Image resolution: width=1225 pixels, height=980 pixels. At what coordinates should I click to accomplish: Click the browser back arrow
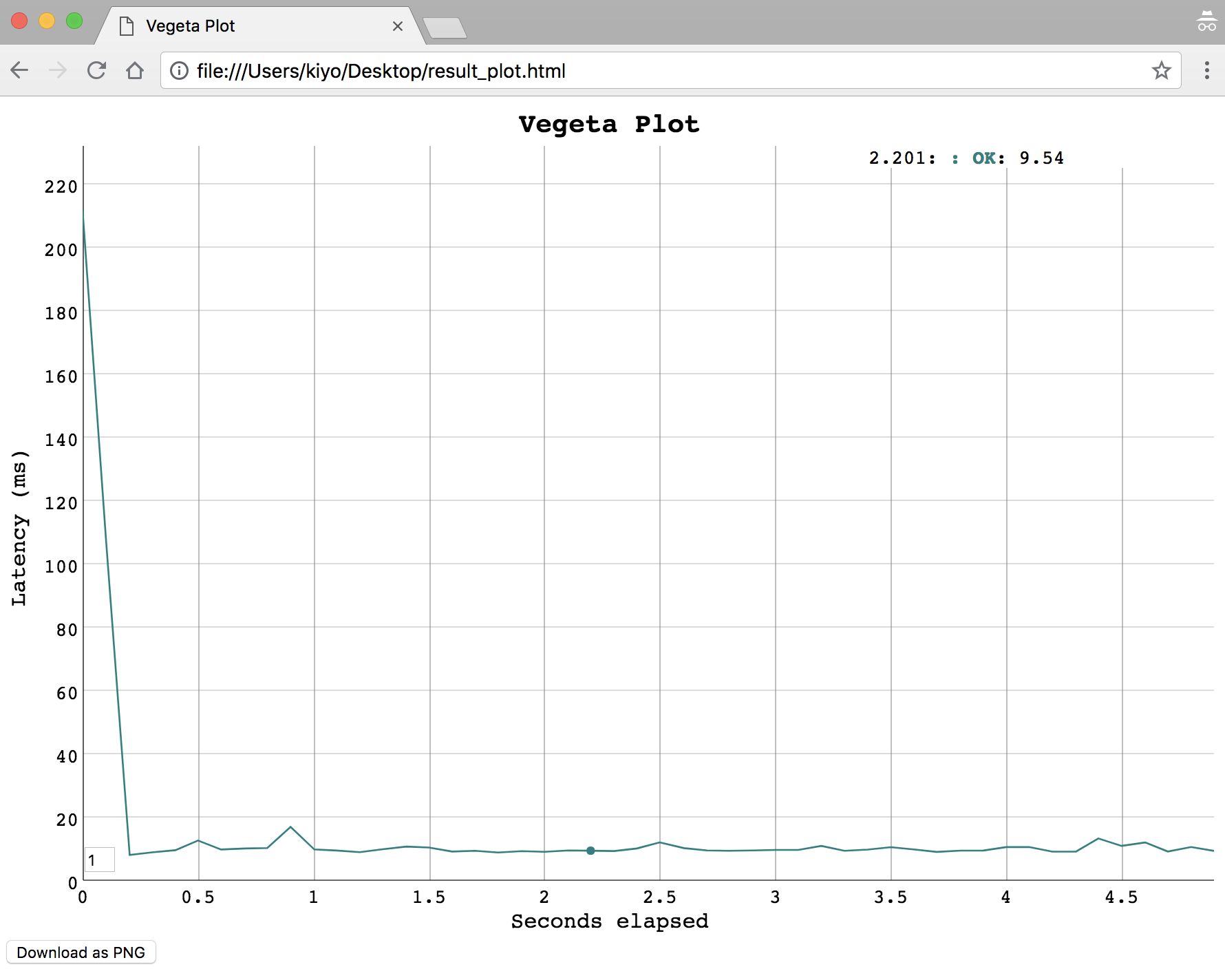[19, 70]
